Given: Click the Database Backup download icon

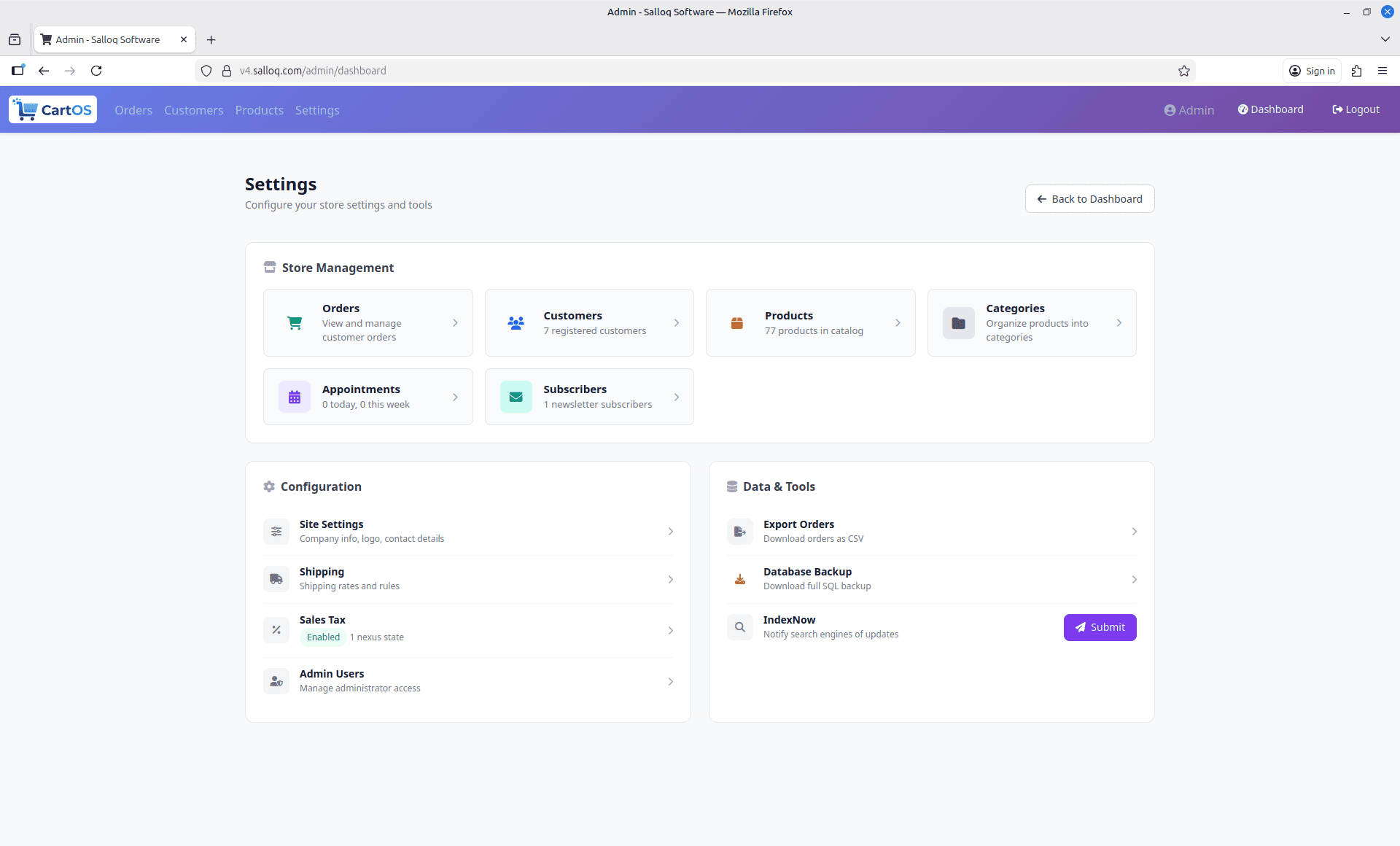Looking at the screenshot, I should coord(739,578).
